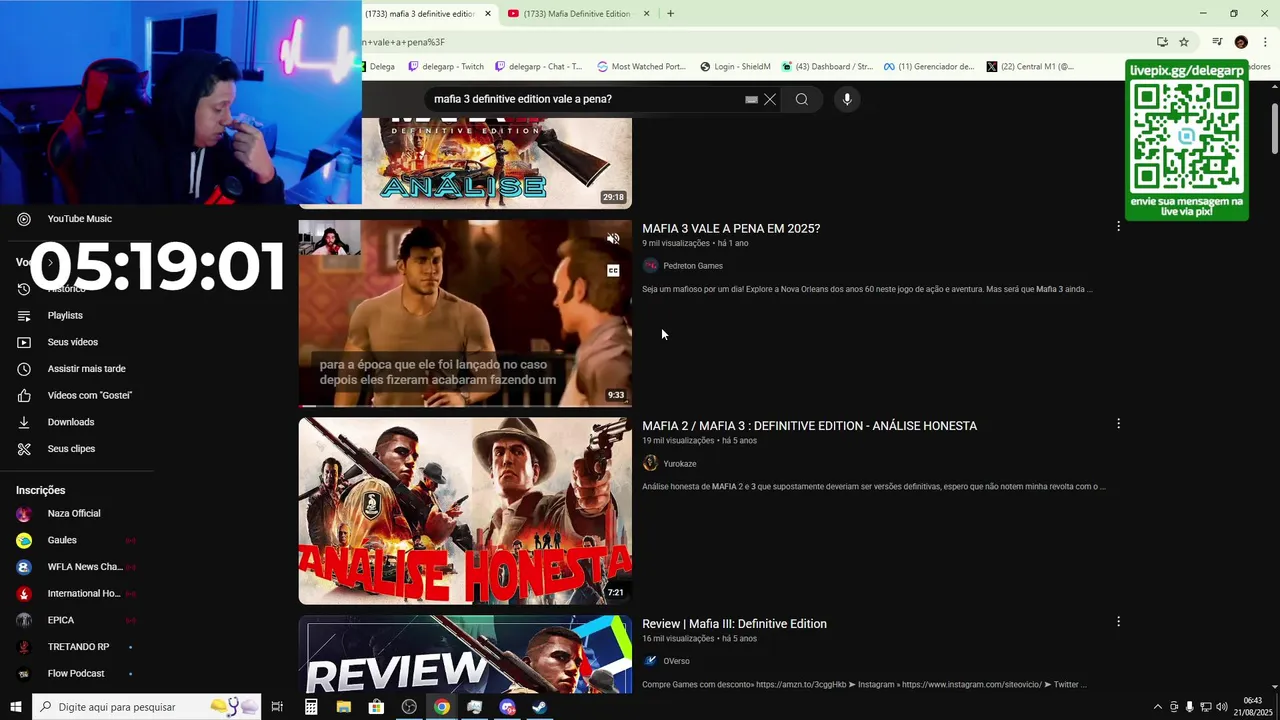The height and width of the screenshot is (720, 1280).
Task: Click the YouTube search magnifier button
Action: pos(801,99)
